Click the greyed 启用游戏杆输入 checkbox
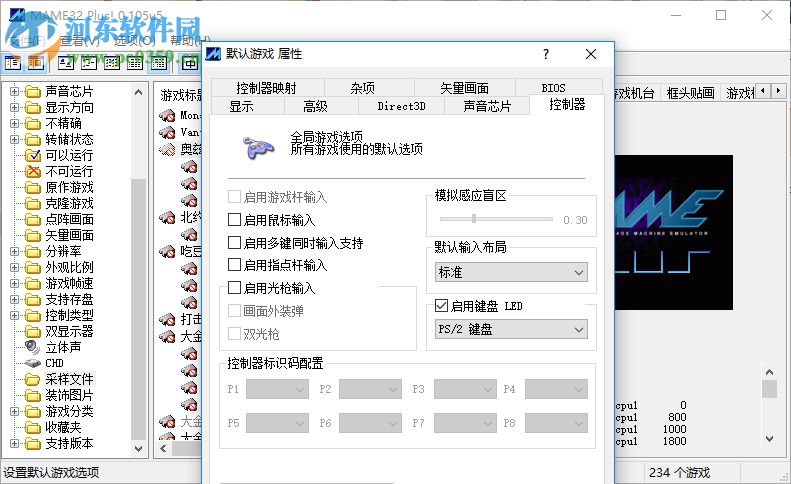Screen dimensions: 791x484 point(234,196)
